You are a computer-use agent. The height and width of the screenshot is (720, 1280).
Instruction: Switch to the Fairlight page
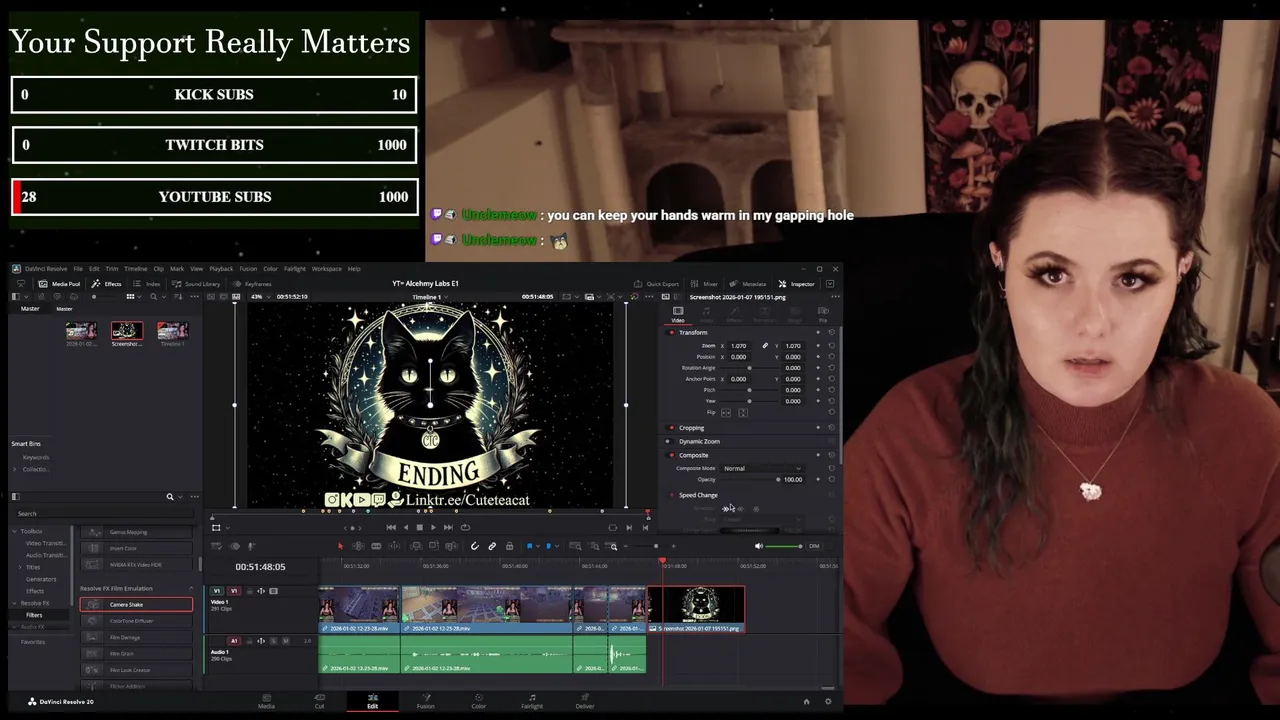click(532, 700)
